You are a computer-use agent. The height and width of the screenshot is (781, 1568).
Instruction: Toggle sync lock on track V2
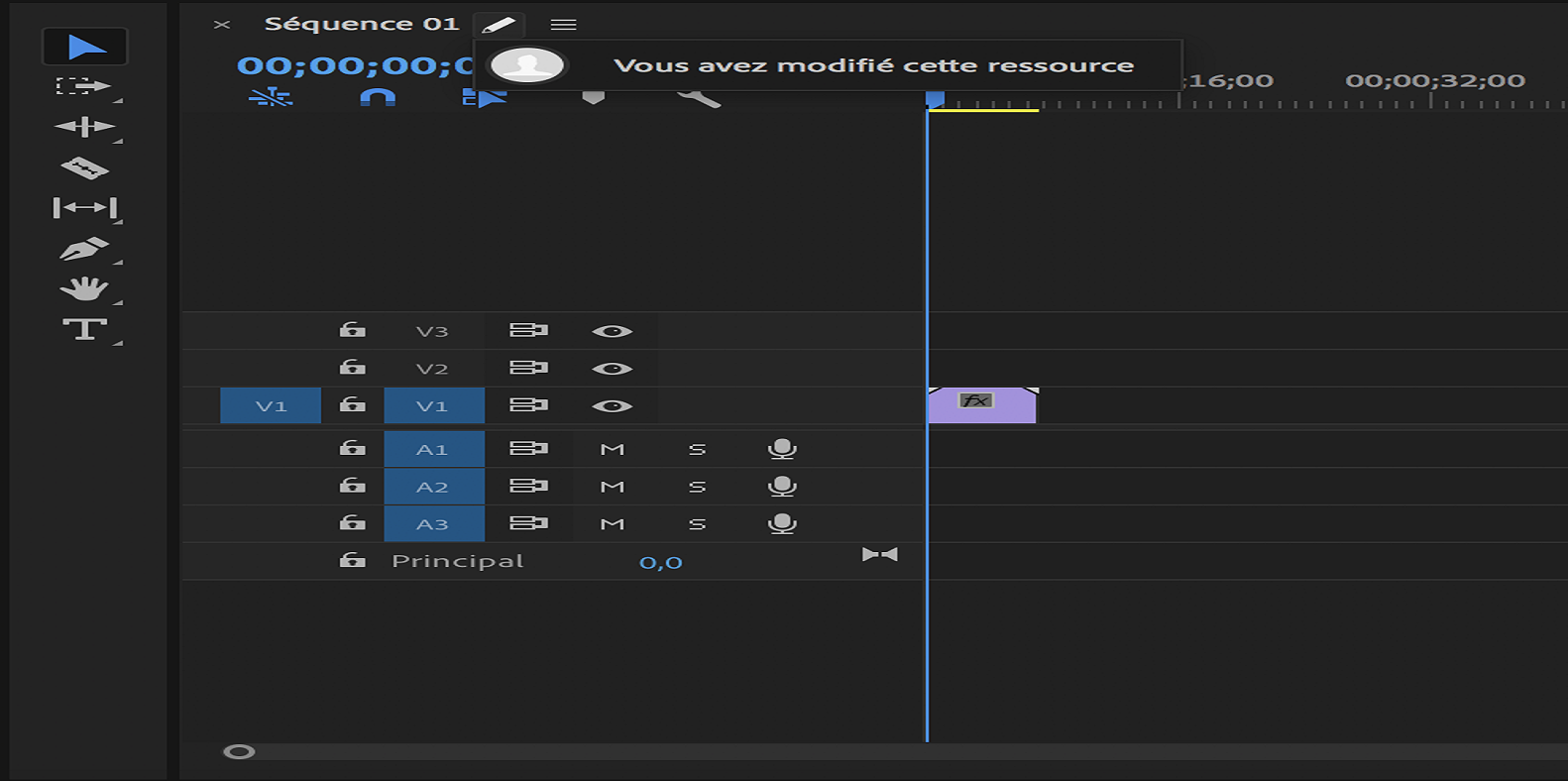point(529,368)
